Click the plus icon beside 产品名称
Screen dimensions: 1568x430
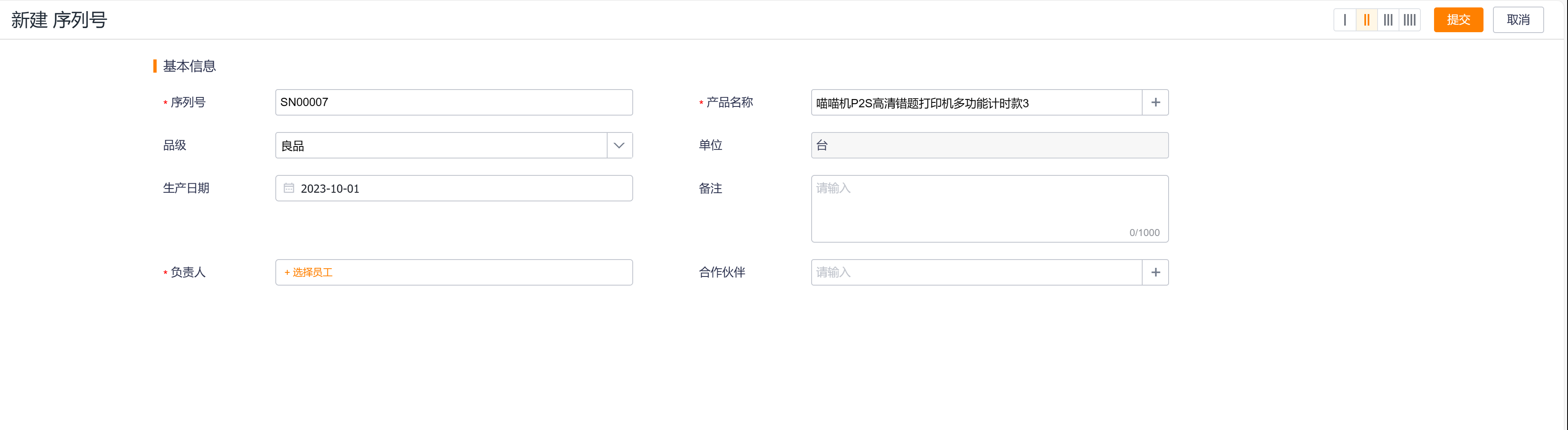tap(1155, 102)
